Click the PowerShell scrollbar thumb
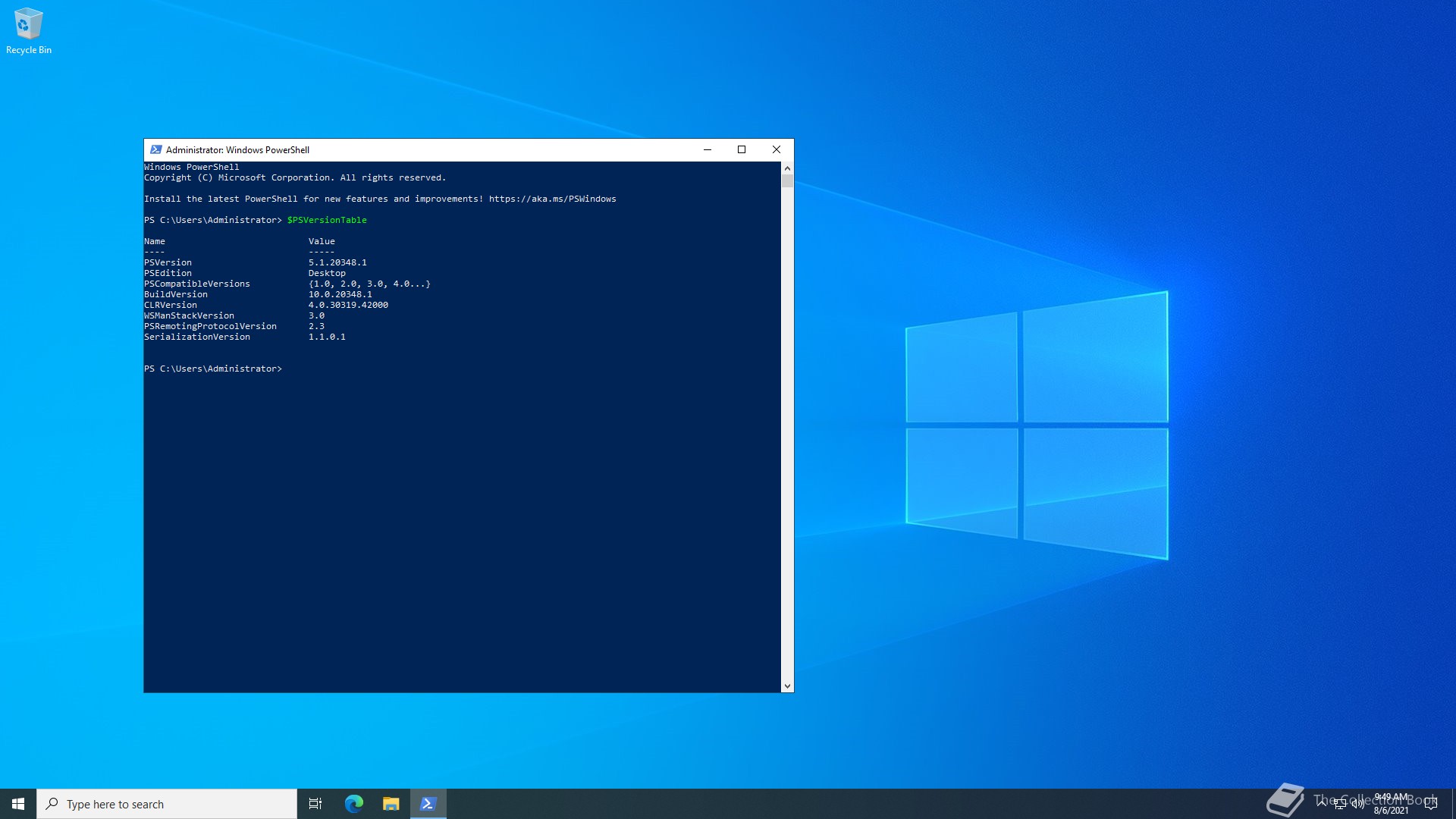 pyautogui.click(x=787, y=181)
